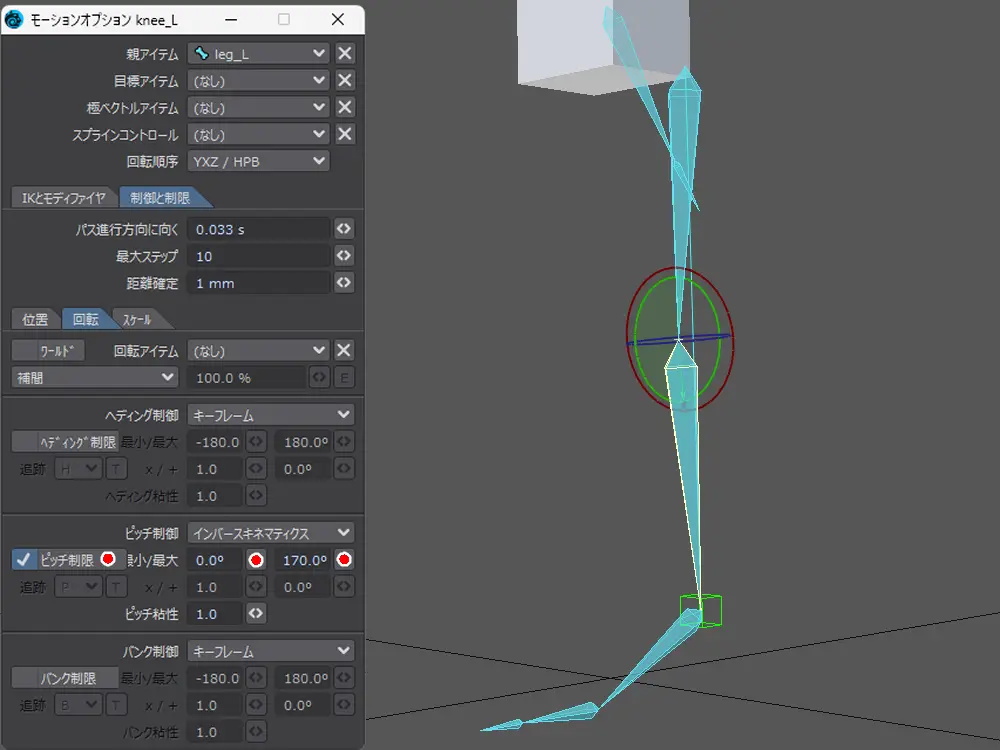
Task: Remove the スプラインコントロール assignment with X
Action: [344, 135]
